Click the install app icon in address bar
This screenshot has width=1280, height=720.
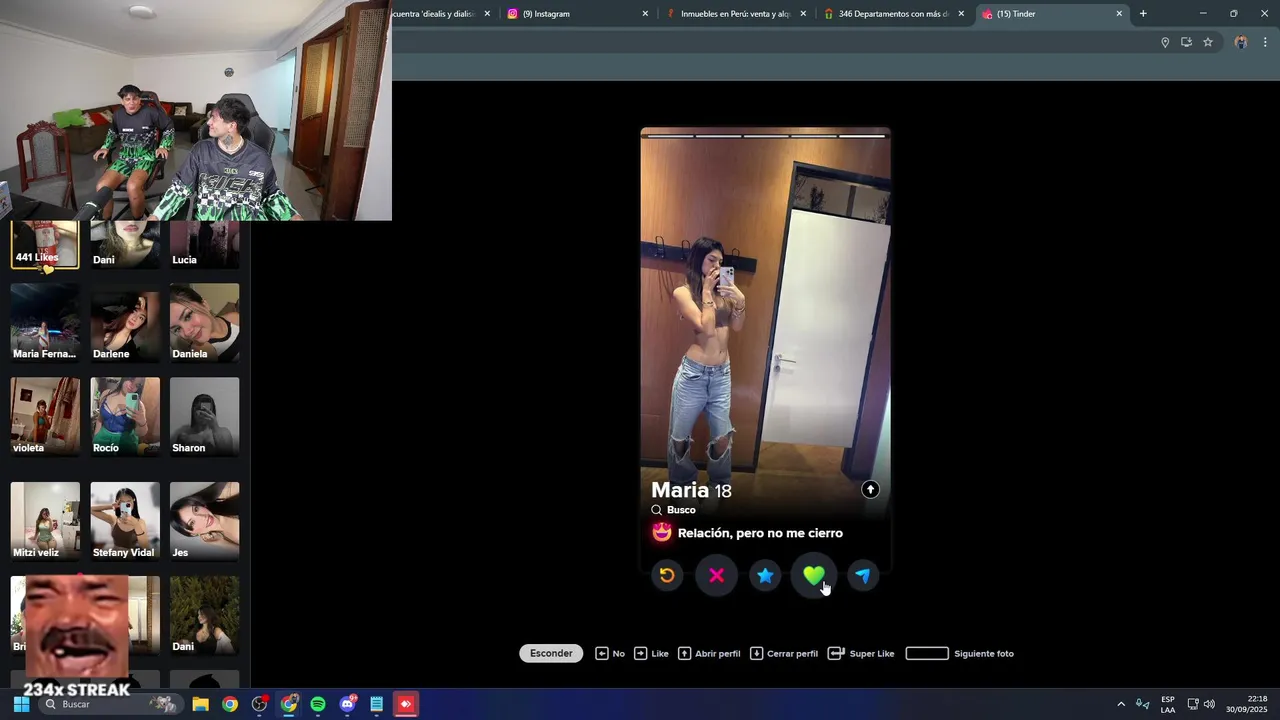tap(1186, 42)
